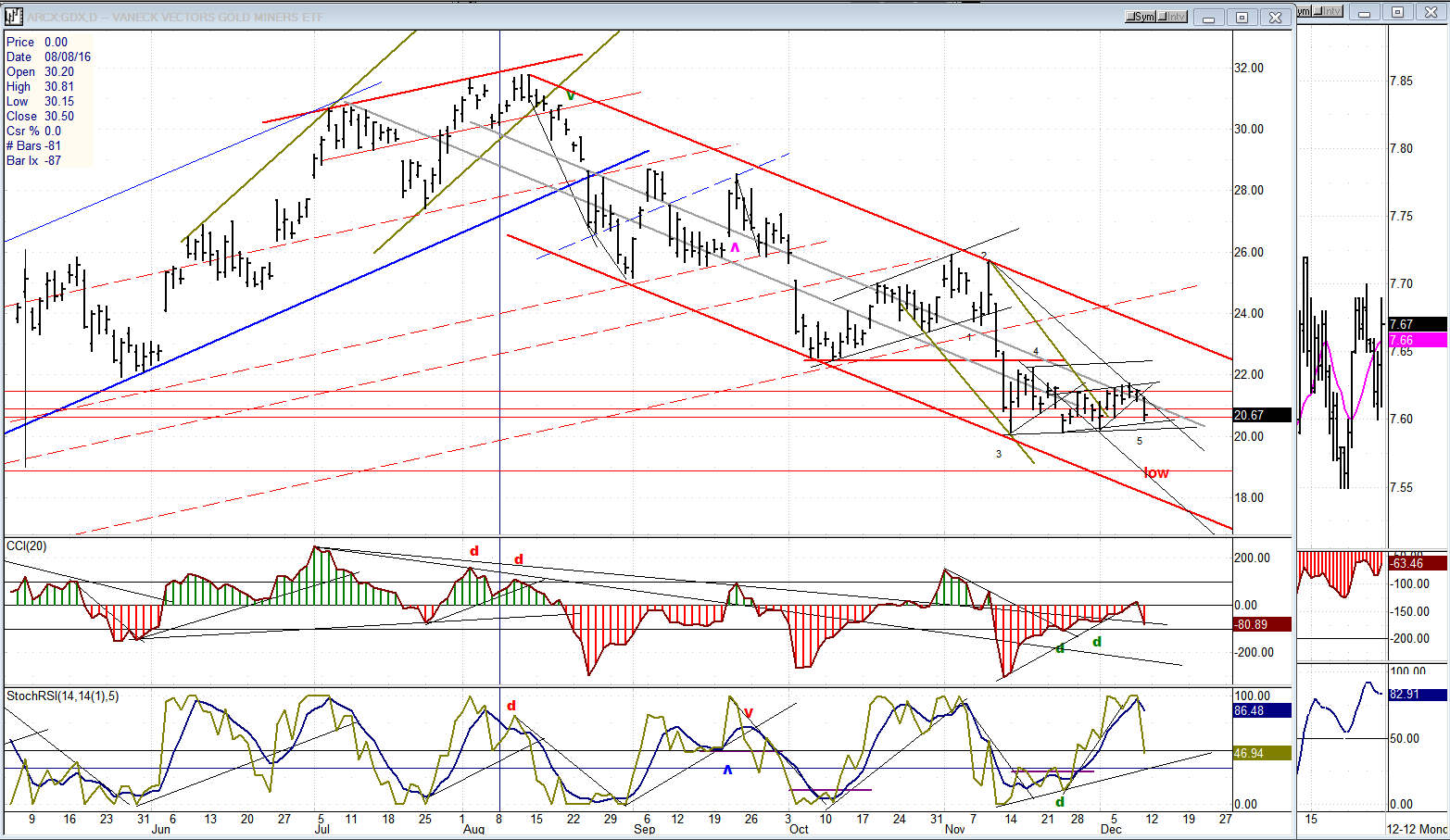This screenshot has height=840, width=1450.
Task: Click the red 'low' annotation on chart
Action: (1156, 473)
